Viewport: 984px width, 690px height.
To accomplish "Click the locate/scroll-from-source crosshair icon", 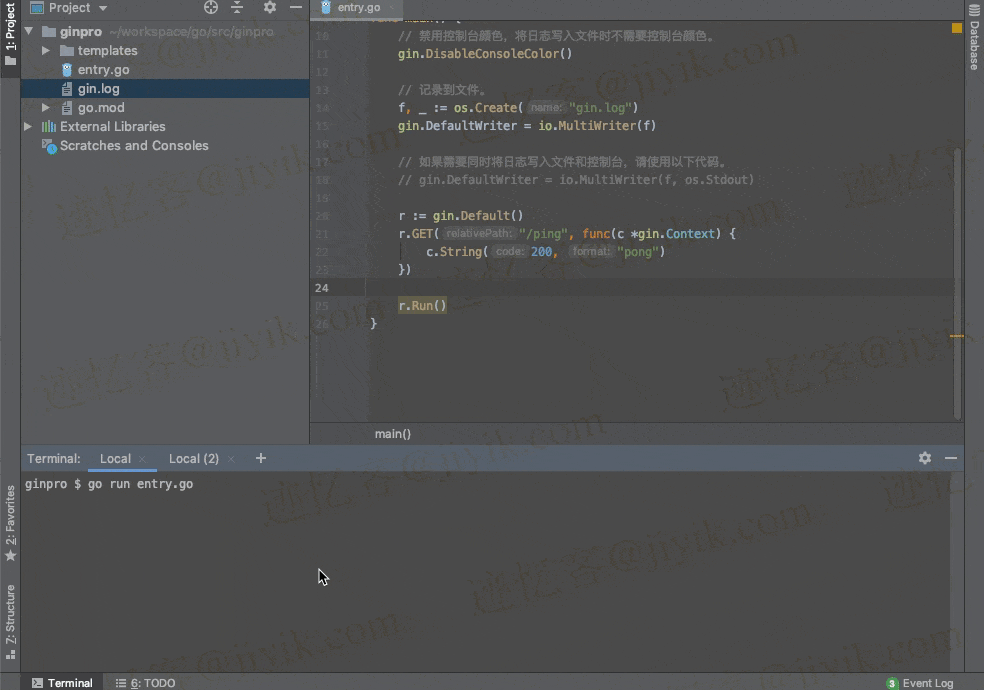I will point(211,8).
